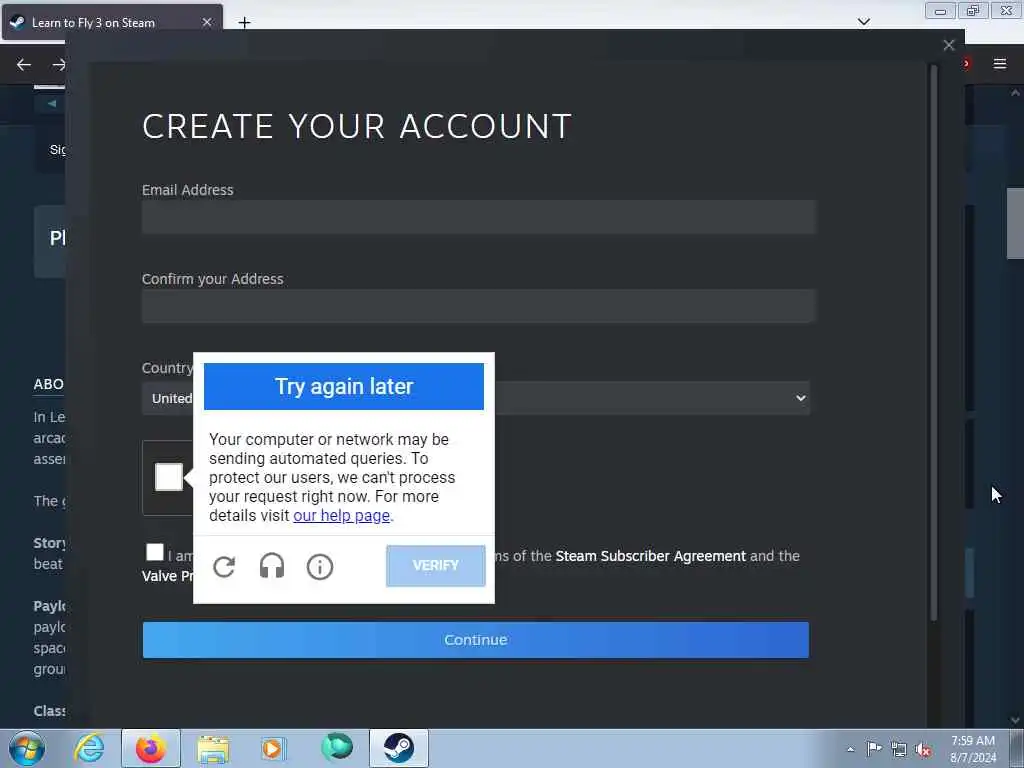
Task: Open the 'our help page' link
Action: click(x=342, y=515)
